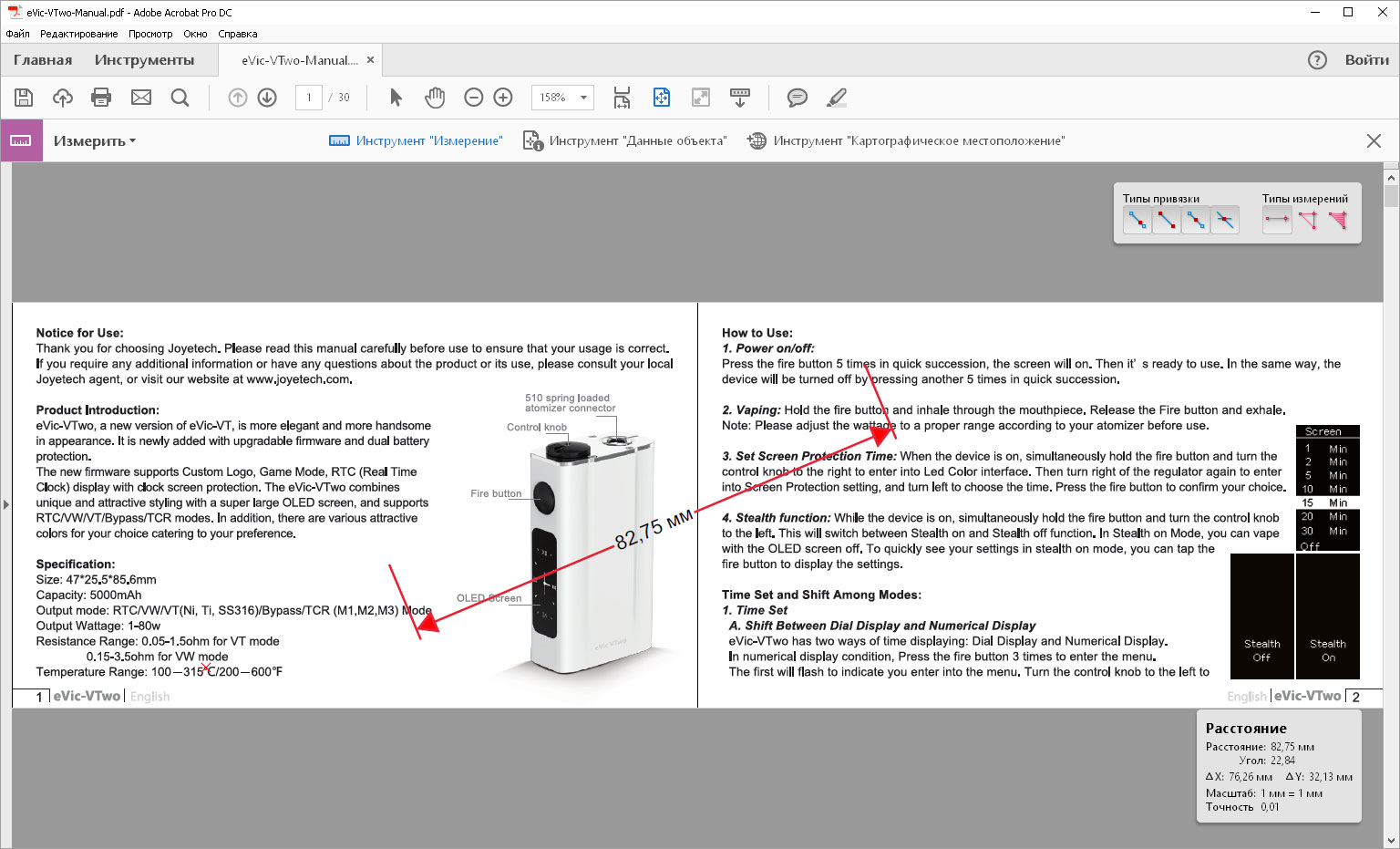Select the highlighter pen tool
The height and width of the screenshot is (849, 1400).
pos(836,98)
